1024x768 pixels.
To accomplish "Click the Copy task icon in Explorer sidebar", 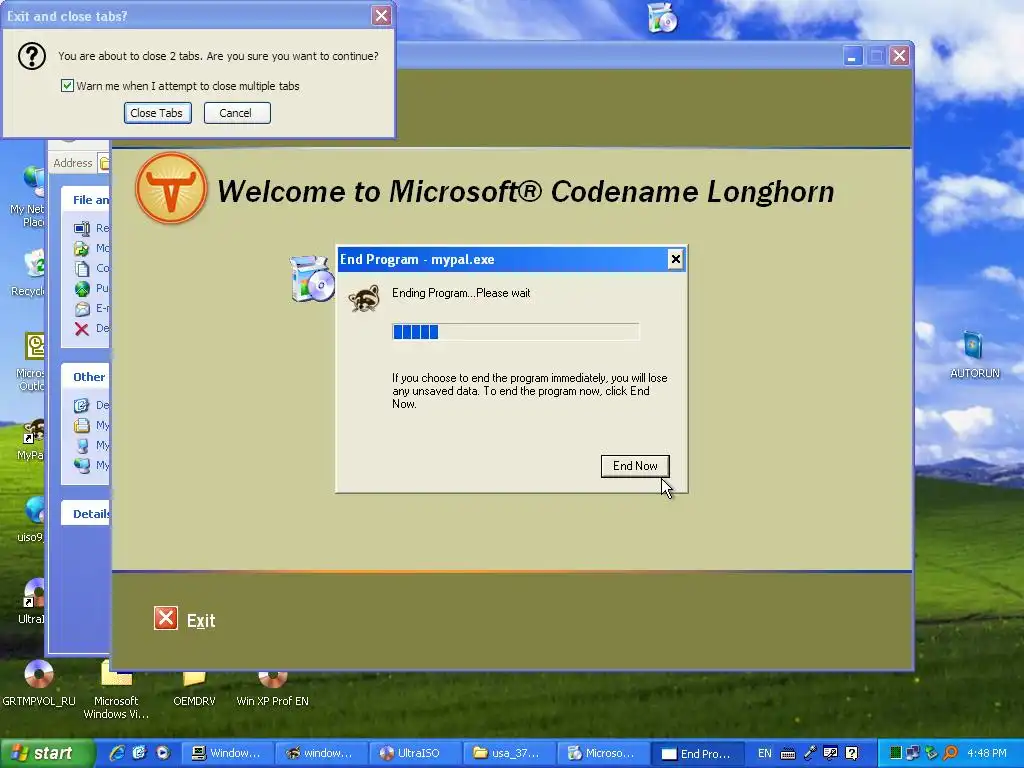I will (x=82, y=268).
